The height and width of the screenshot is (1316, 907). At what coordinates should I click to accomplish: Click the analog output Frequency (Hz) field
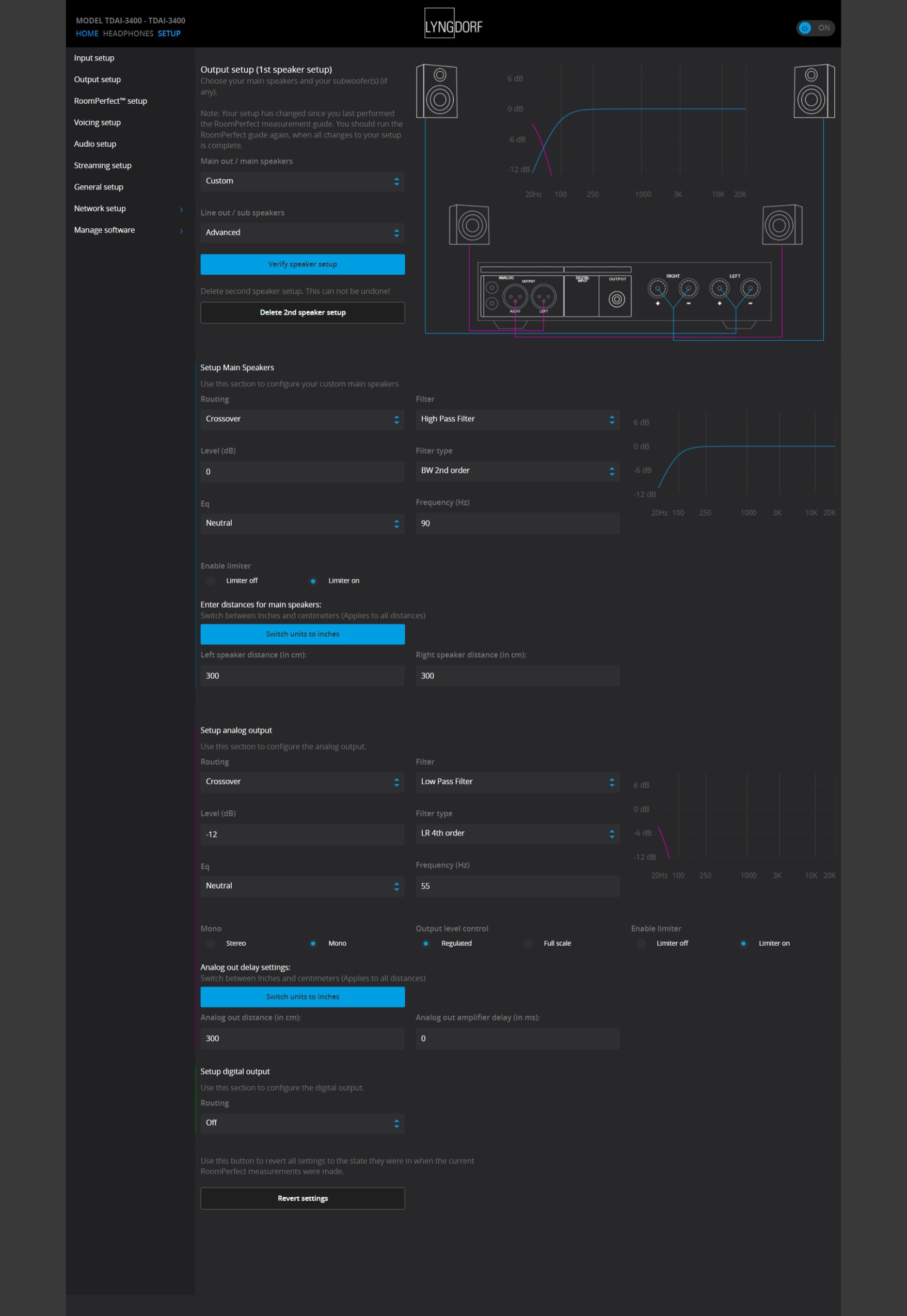(517, 886)
